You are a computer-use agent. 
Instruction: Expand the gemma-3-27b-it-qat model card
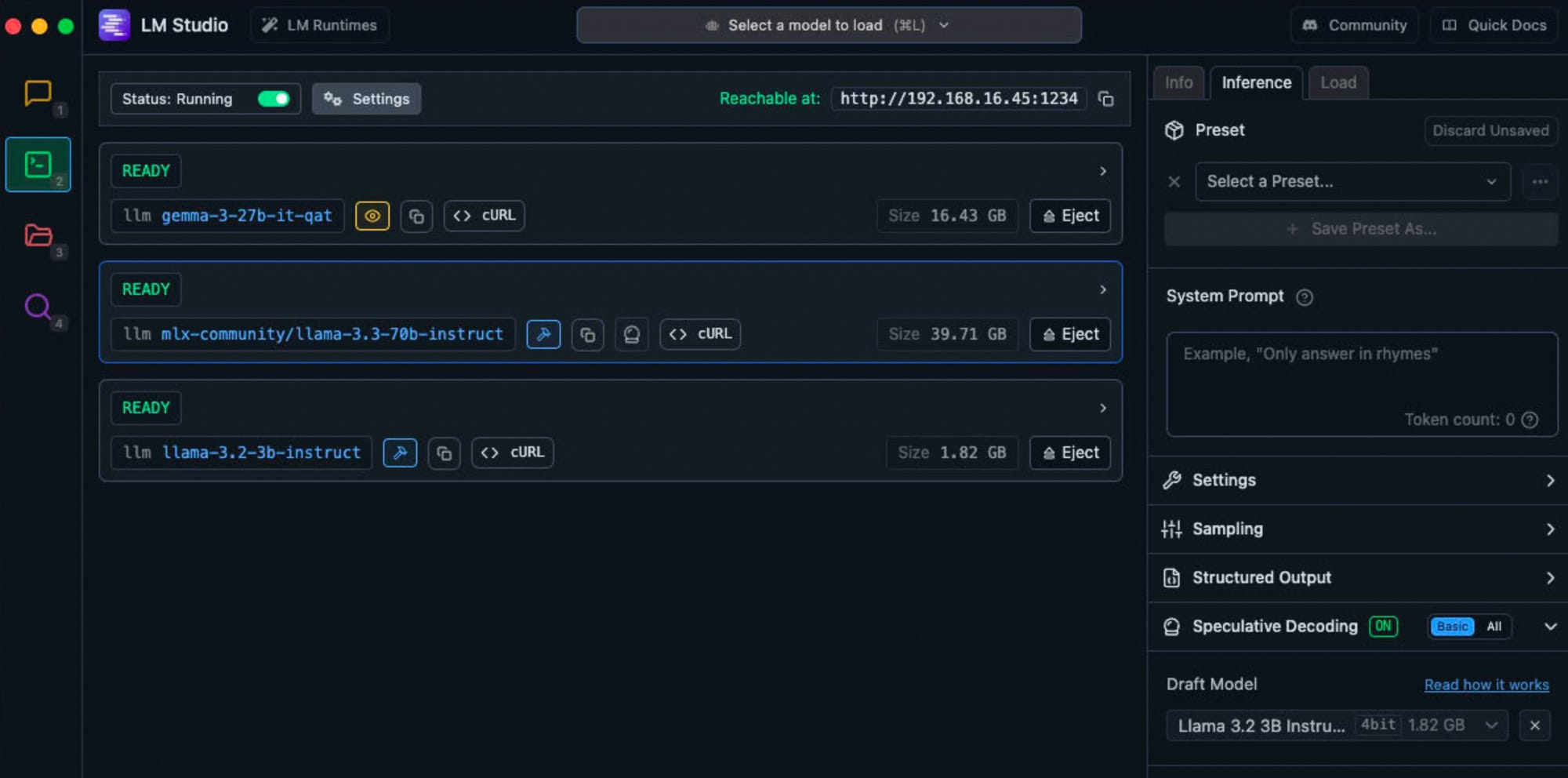tap(1102, 171)
